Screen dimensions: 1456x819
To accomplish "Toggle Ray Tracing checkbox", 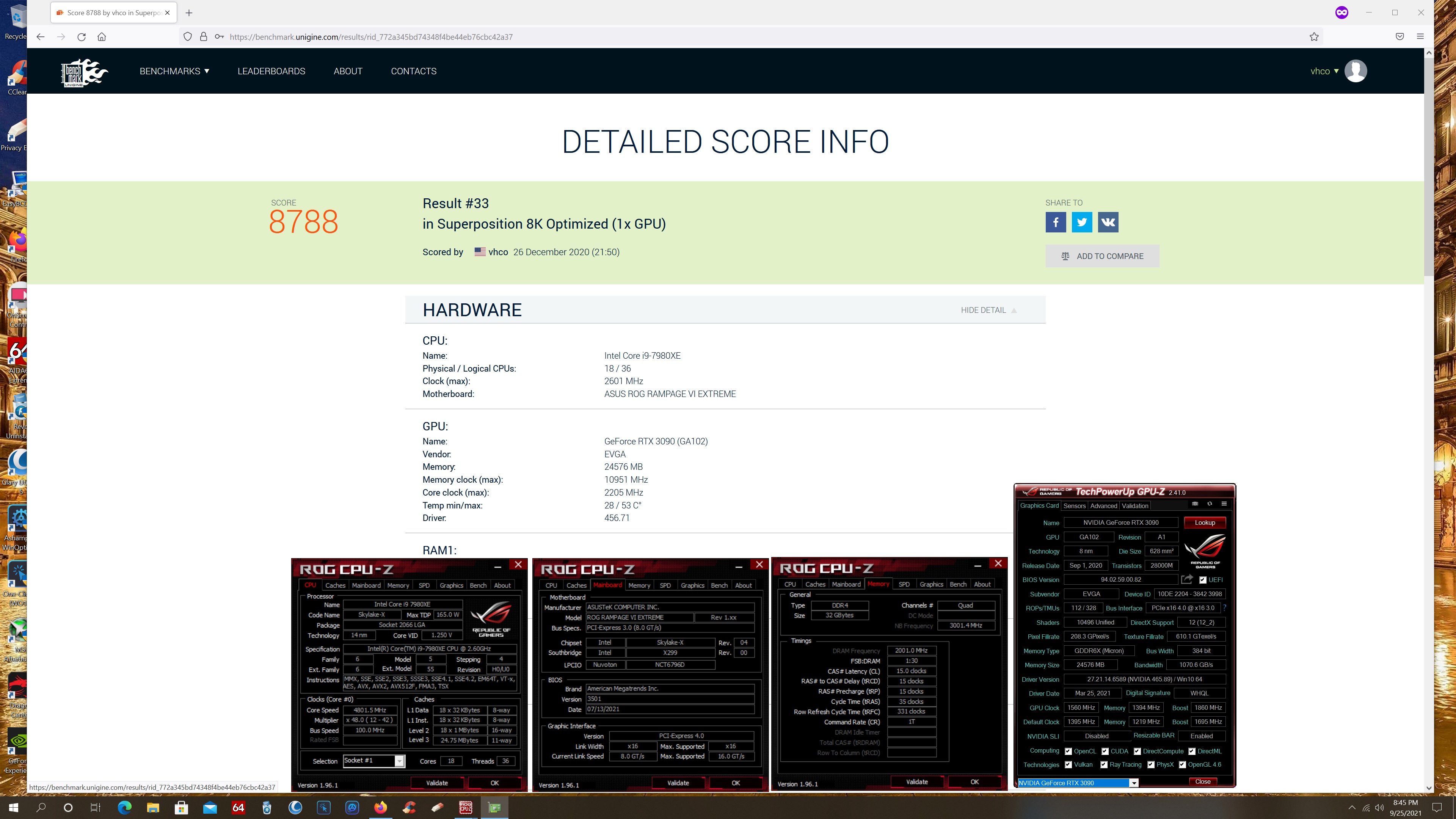I will point(1104,765).
